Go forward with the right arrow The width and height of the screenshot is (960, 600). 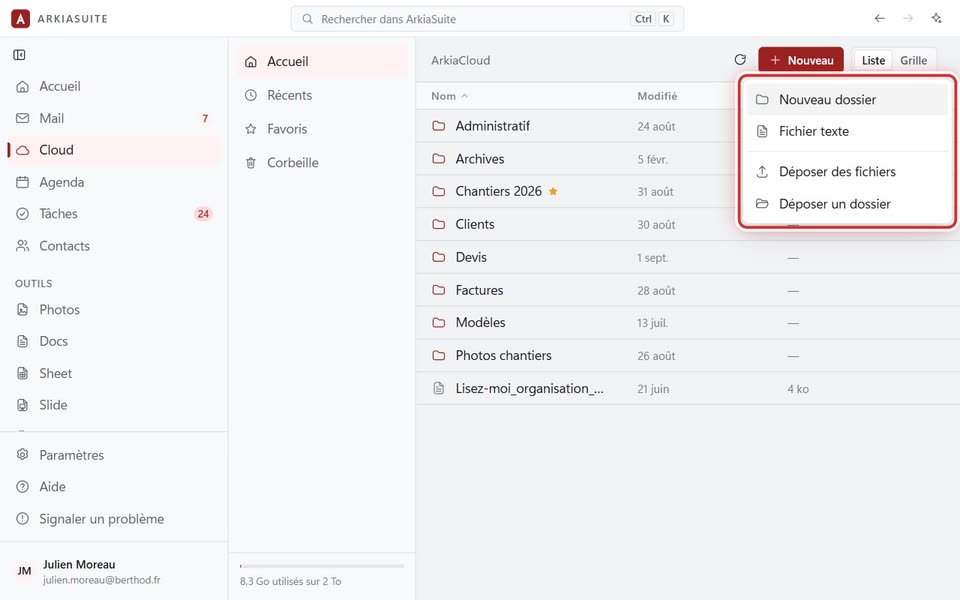click(x=908, y=19)
